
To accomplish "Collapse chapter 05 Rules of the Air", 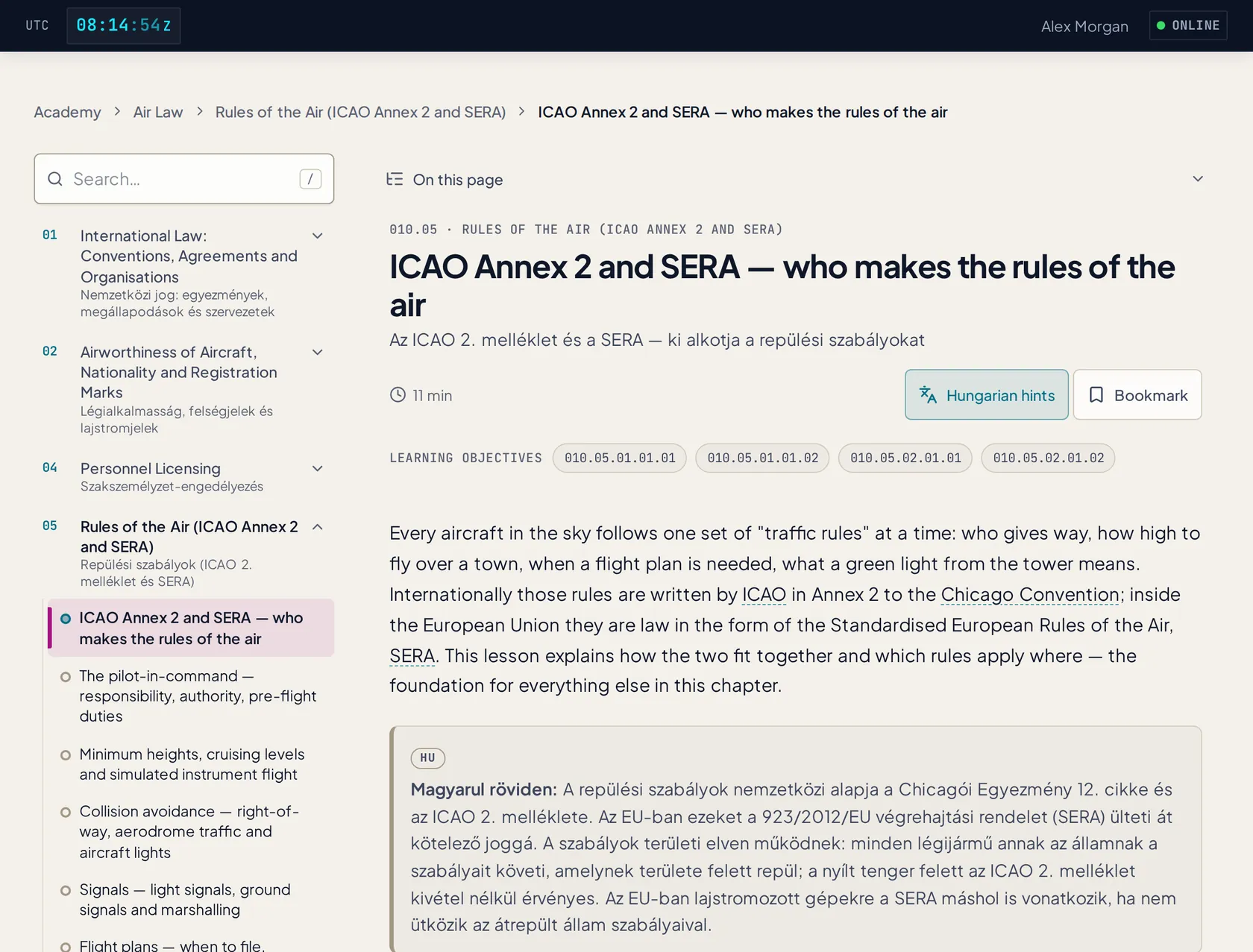I will click(317, 527).
